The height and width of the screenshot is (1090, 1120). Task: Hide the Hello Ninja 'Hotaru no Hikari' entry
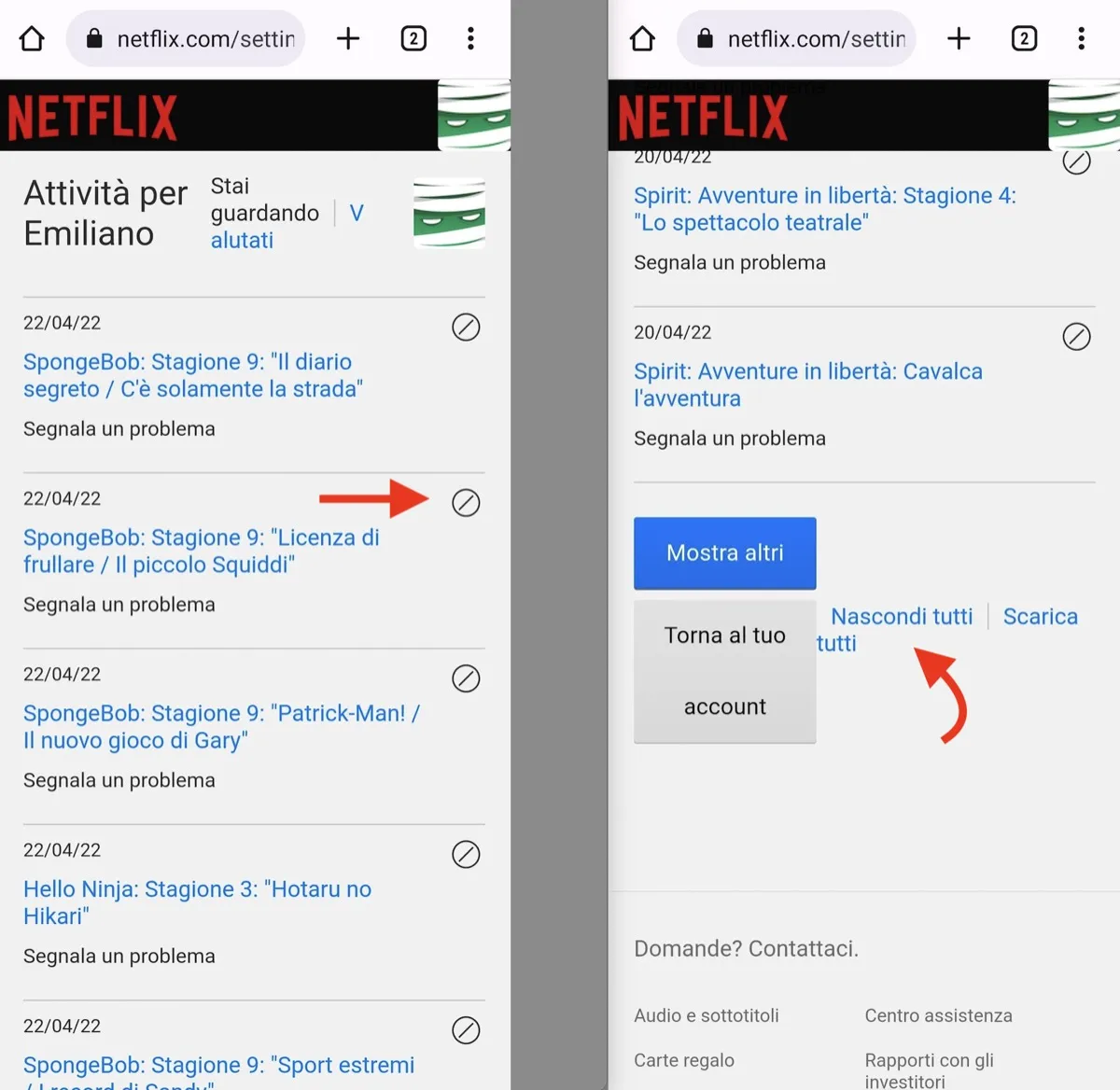pyautogui.click(x=466, y=854)
